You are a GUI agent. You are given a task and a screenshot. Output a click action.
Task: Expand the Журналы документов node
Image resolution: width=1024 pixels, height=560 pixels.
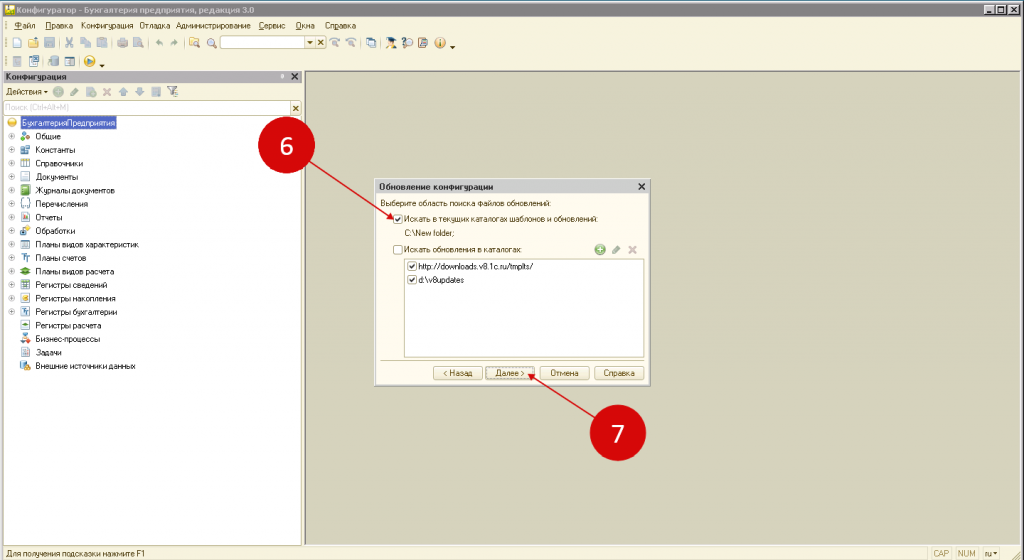[x=11, y=191]
